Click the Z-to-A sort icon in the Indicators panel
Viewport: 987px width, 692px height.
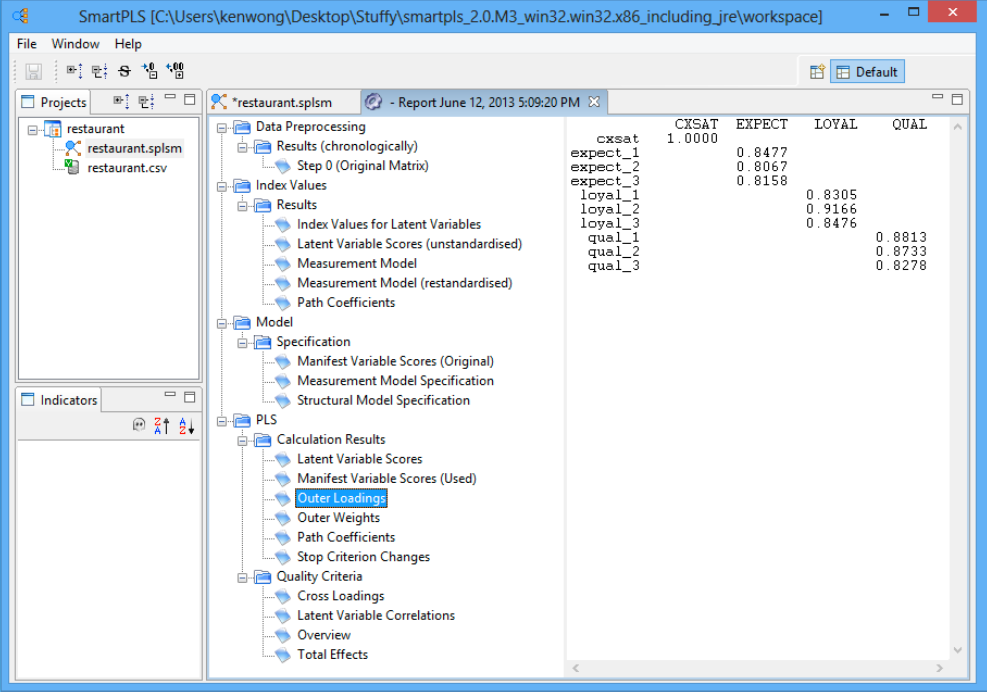click(161, 426)
